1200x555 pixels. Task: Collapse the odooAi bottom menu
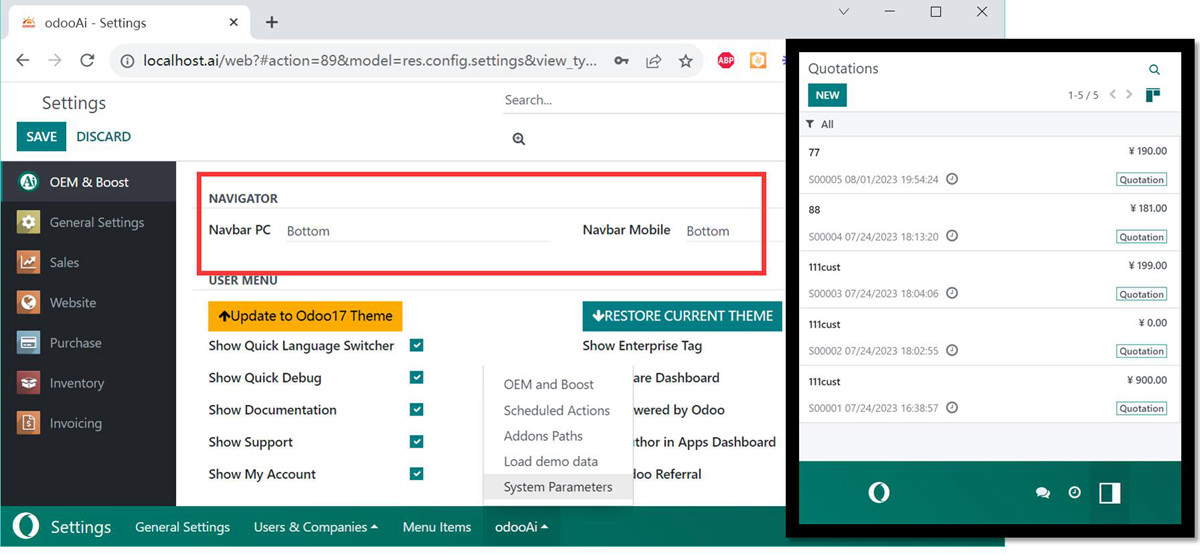click(524, 527)
